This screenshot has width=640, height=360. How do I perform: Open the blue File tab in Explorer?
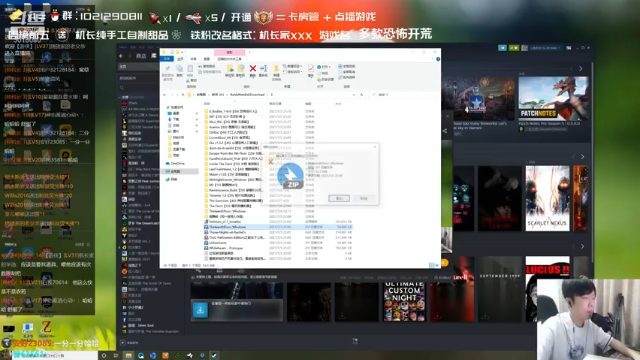click(167, 59)
